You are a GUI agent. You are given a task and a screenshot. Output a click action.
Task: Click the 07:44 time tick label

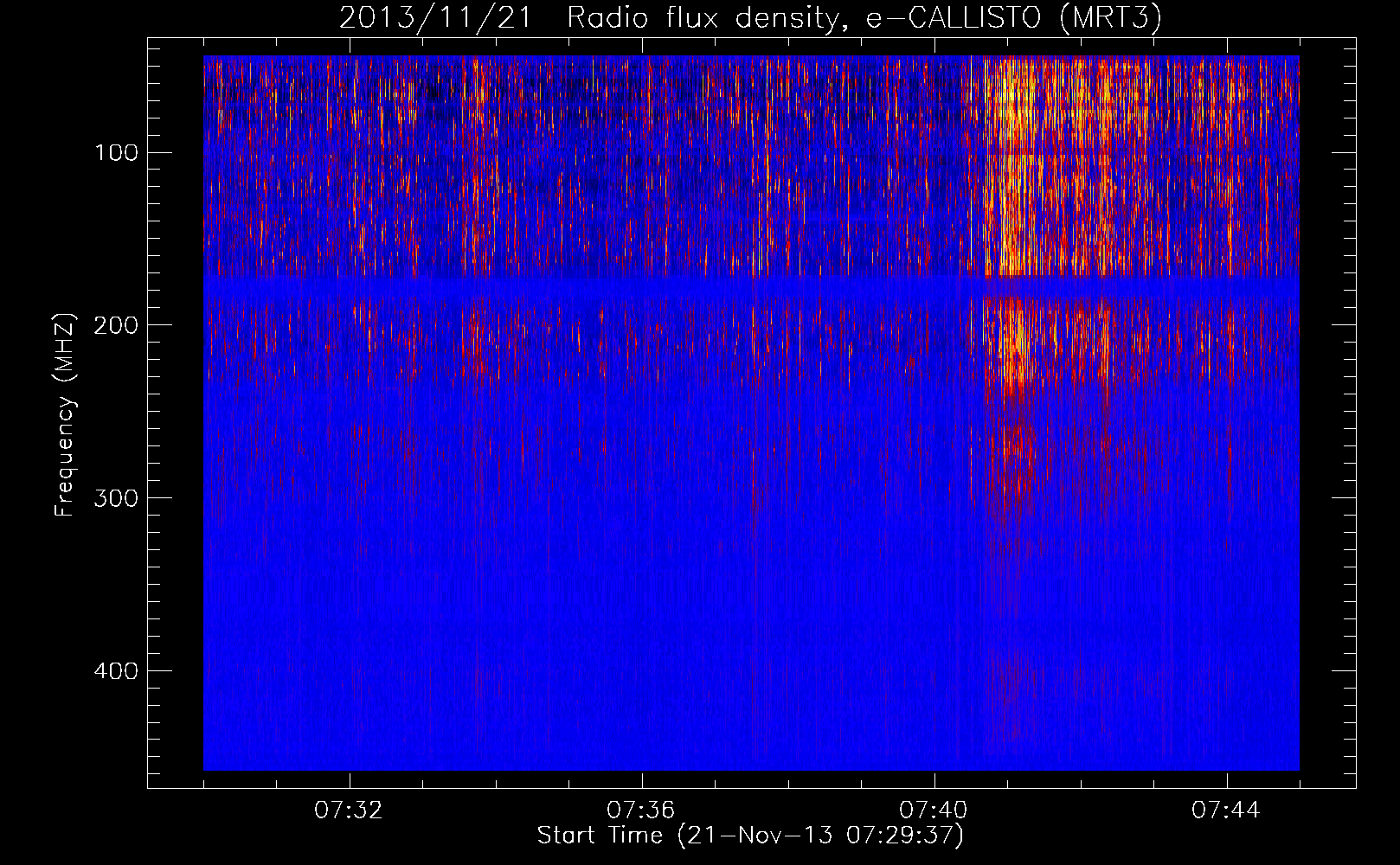[1226, 811]
